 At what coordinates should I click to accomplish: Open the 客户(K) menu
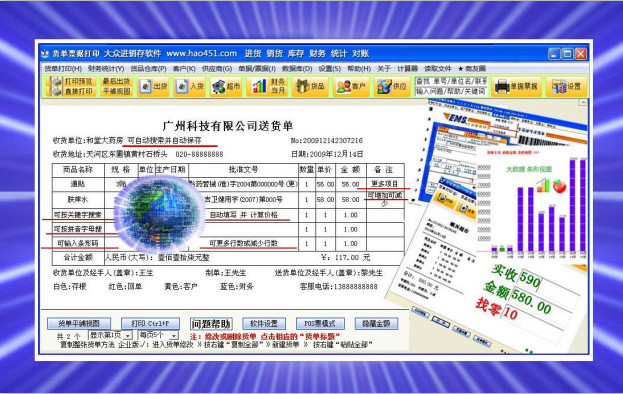click(x=184, y=69)
